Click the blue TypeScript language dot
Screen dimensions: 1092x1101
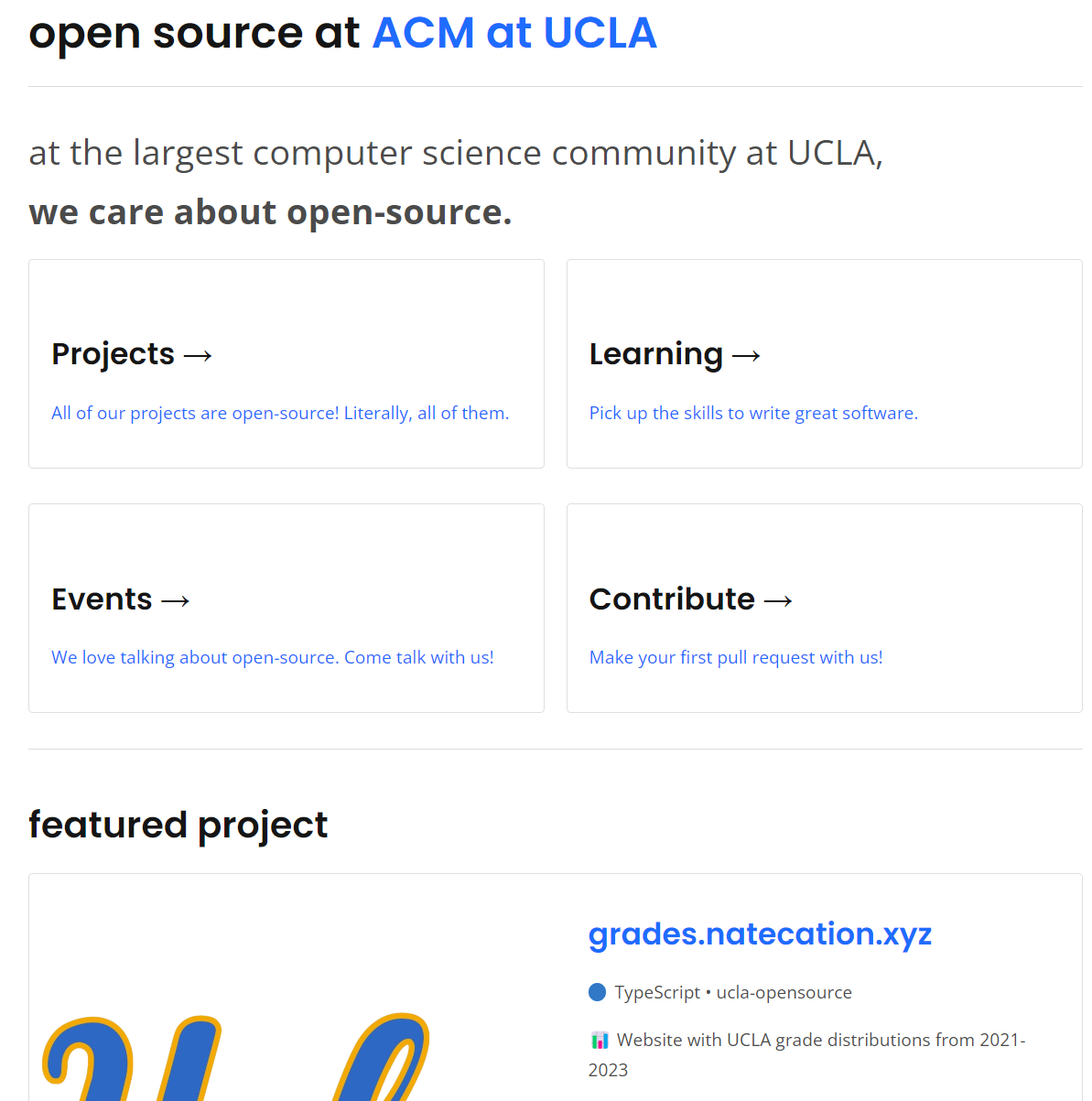point(597,991)
